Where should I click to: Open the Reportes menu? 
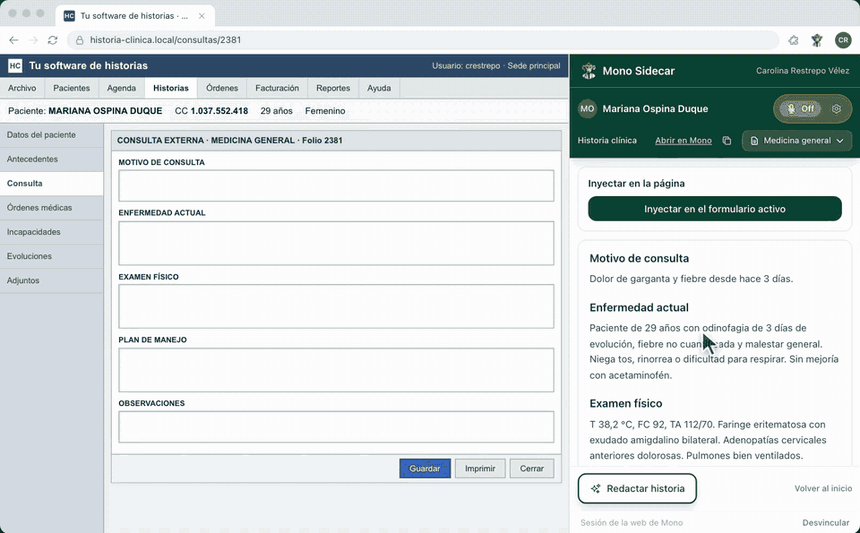[x=333, y=88]
